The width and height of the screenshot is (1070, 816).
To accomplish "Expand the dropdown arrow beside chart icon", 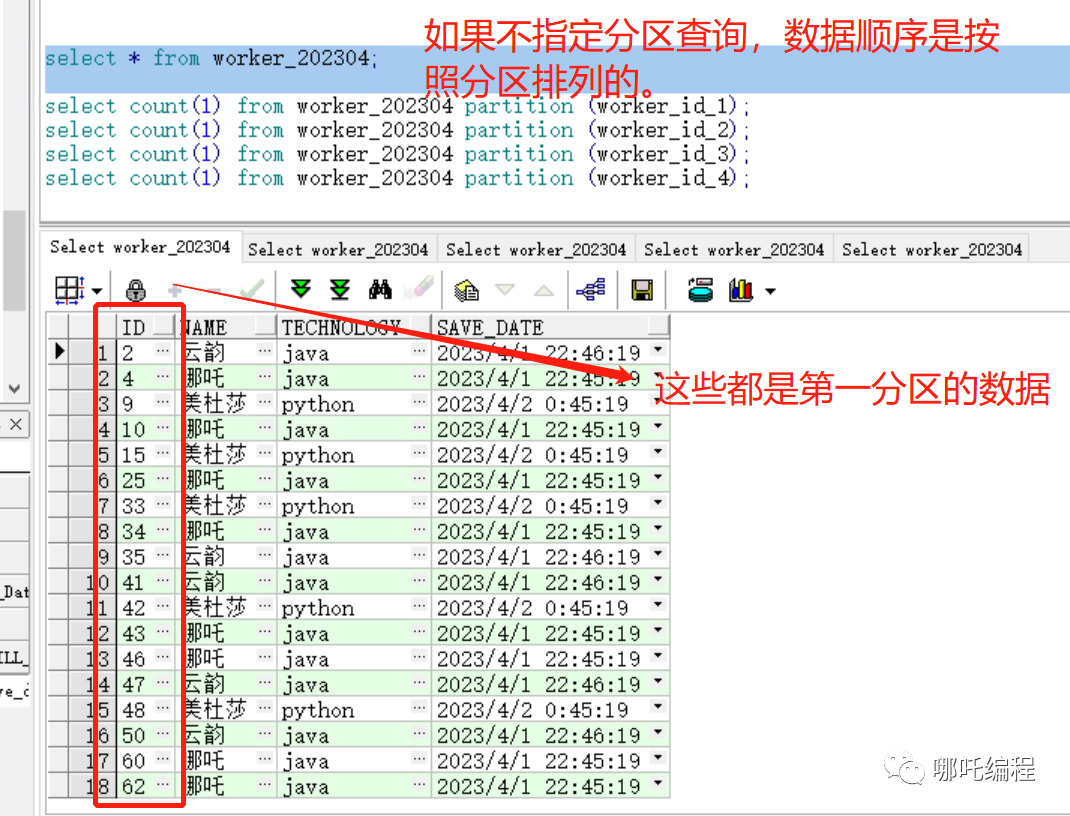I will click(x=770, y=291).
